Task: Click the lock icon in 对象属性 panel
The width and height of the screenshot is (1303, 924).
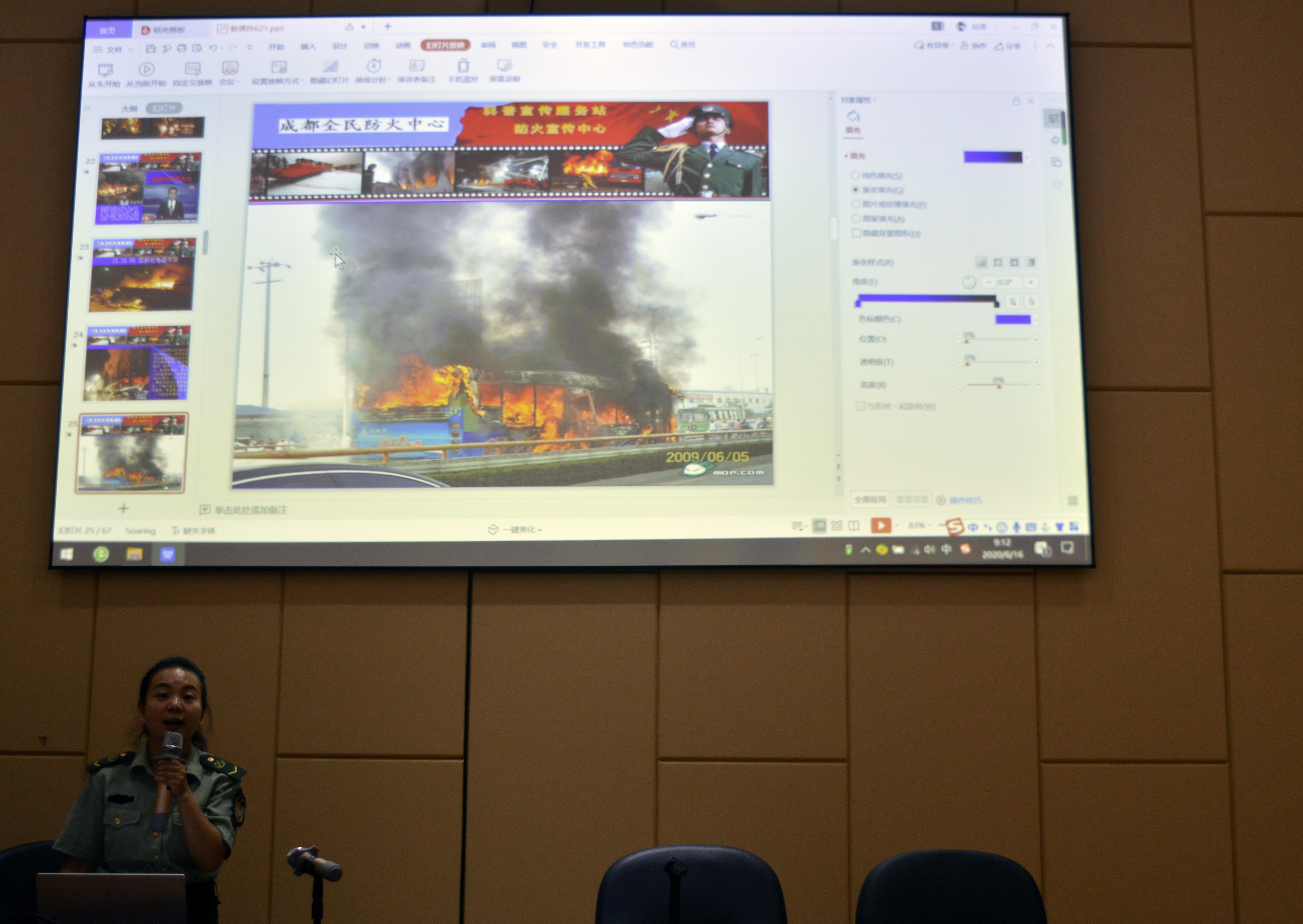Action: [x=1016, y=101]
